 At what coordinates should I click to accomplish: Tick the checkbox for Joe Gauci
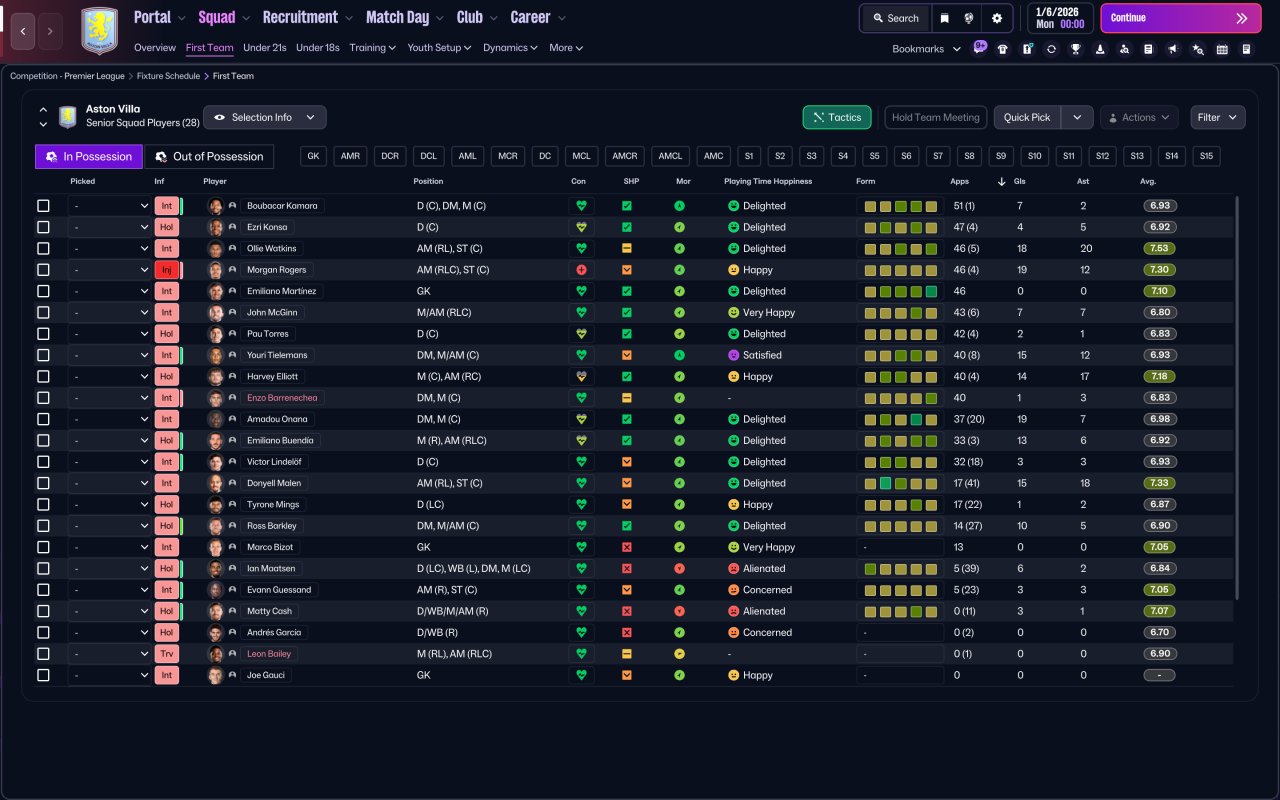tap(43, 675)
